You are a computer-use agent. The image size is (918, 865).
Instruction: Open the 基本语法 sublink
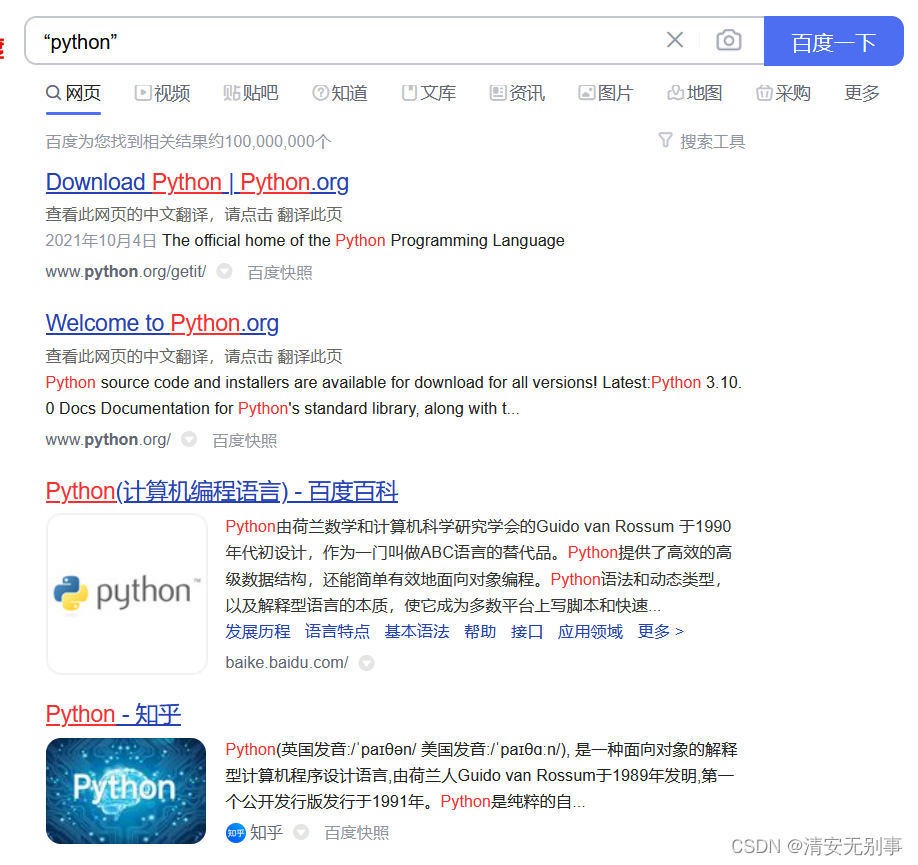pyautogui.click(x=417, y=631)
